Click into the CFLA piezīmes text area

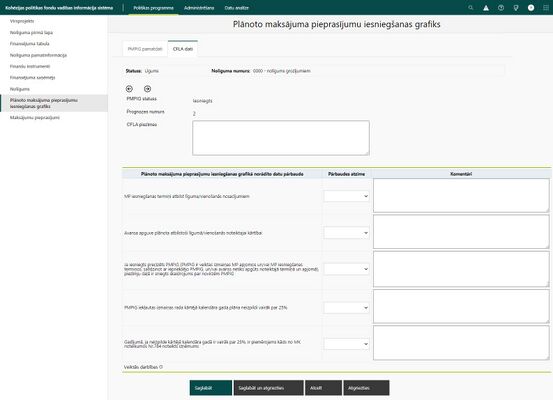[x=281, y=138]
